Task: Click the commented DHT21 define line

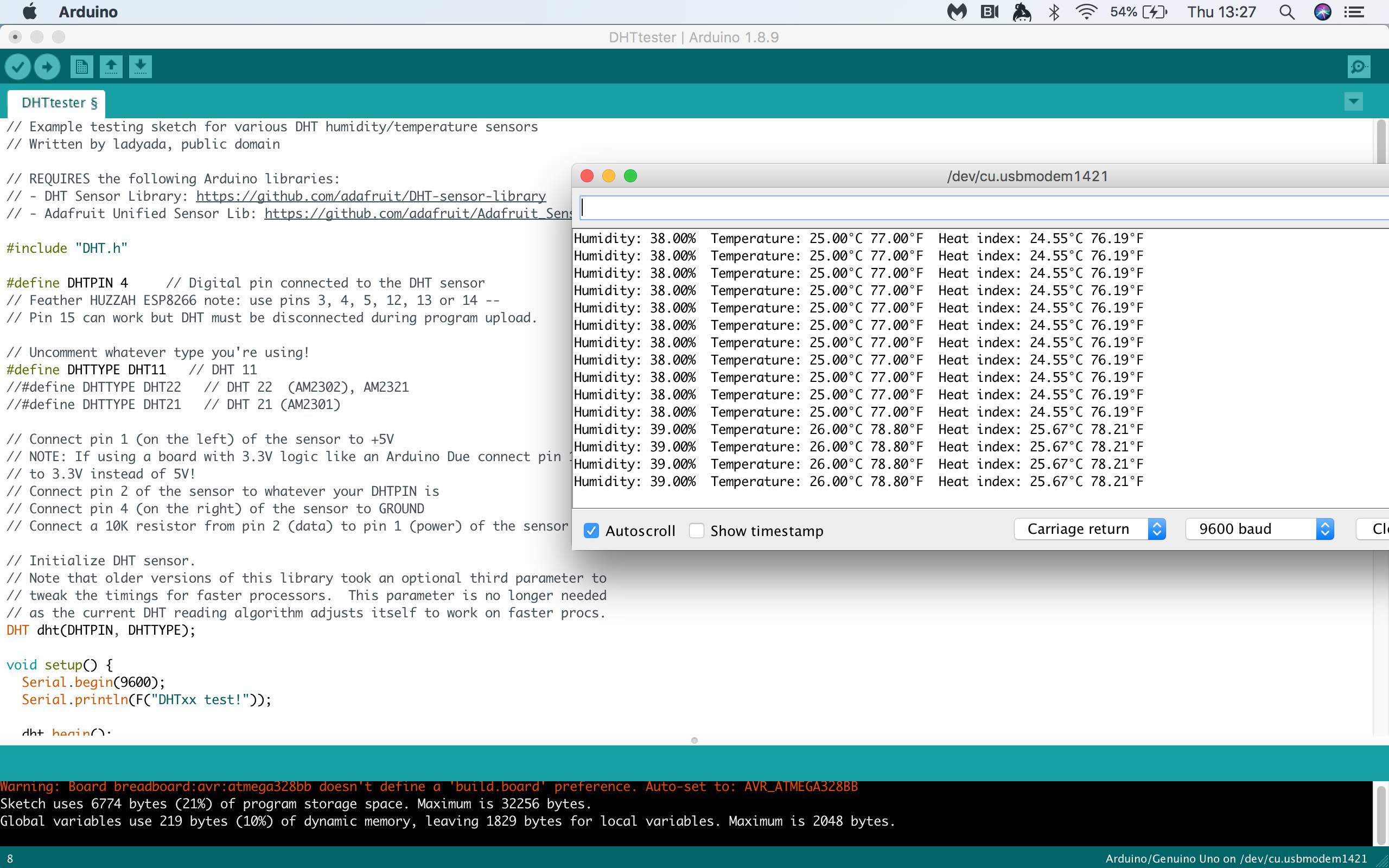Action: (173, 404)
